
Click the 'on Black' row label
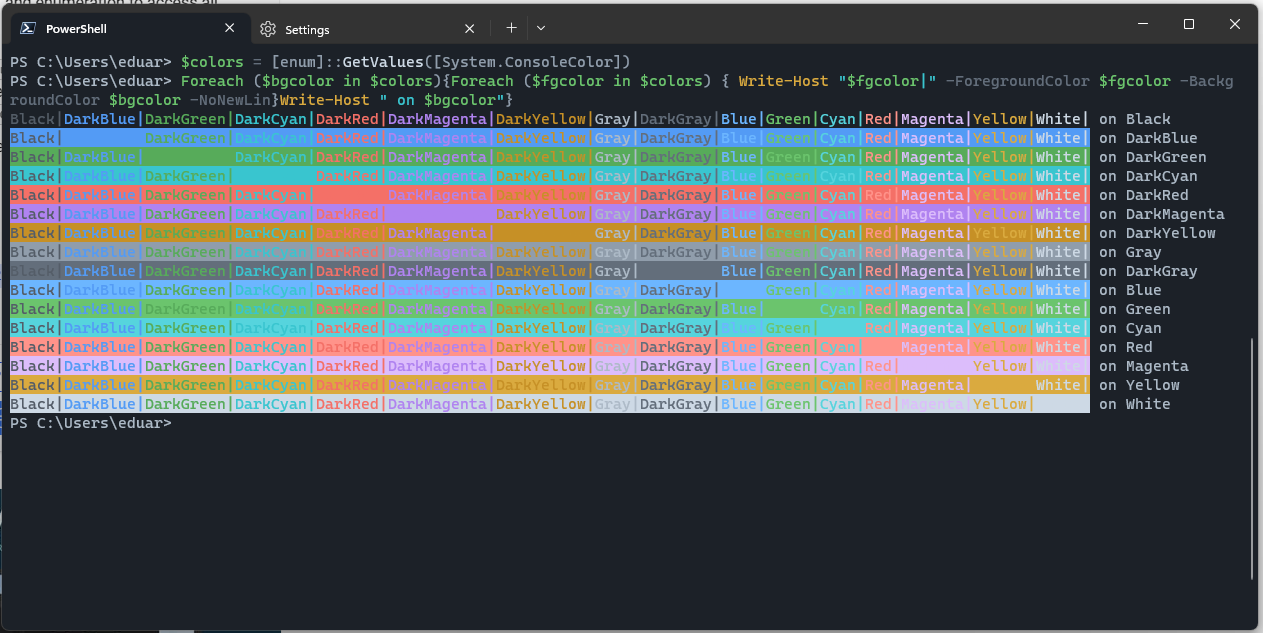click(x=1134, y=119)
